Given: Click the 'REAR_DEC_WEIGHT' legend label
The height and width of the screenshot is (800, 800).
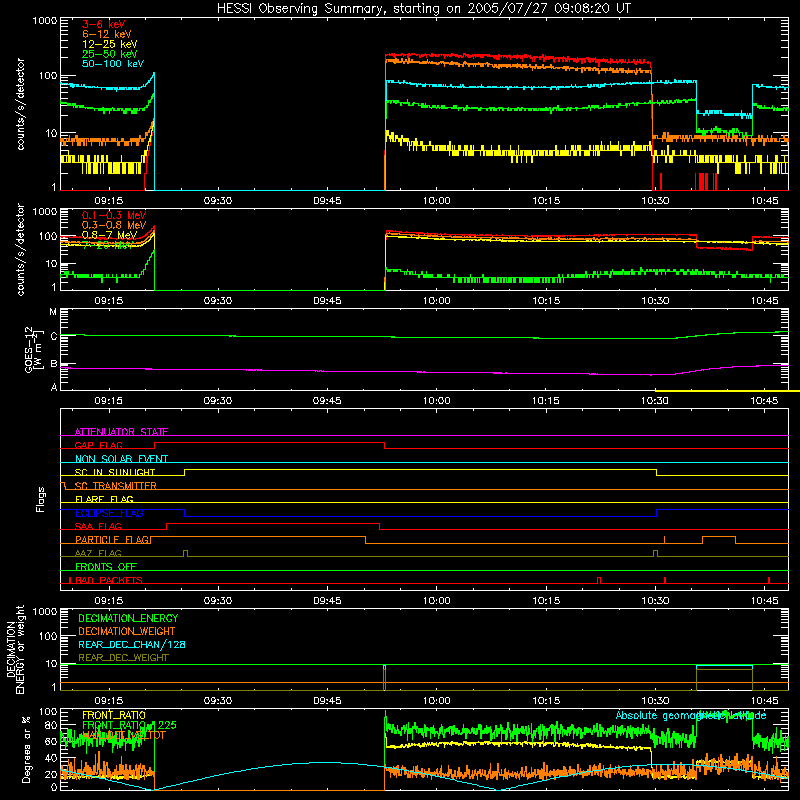Looking at the screenshot, I should [x=123, y=658].
